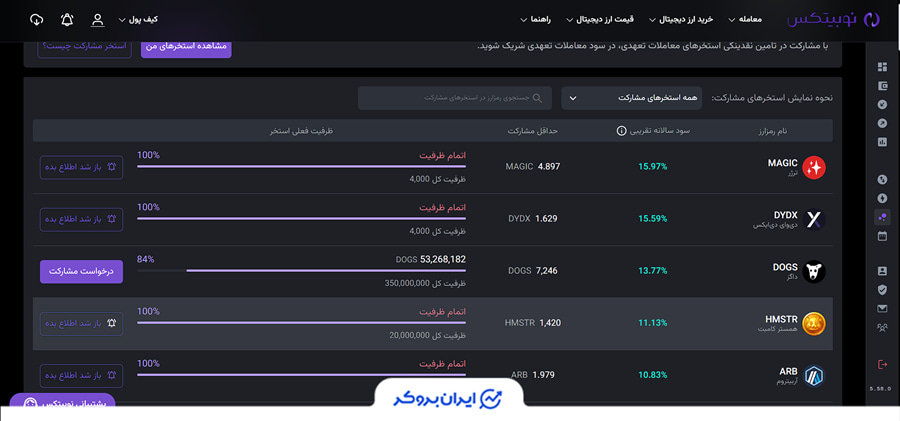Click the Nobitex logo icon

[872, 19]
